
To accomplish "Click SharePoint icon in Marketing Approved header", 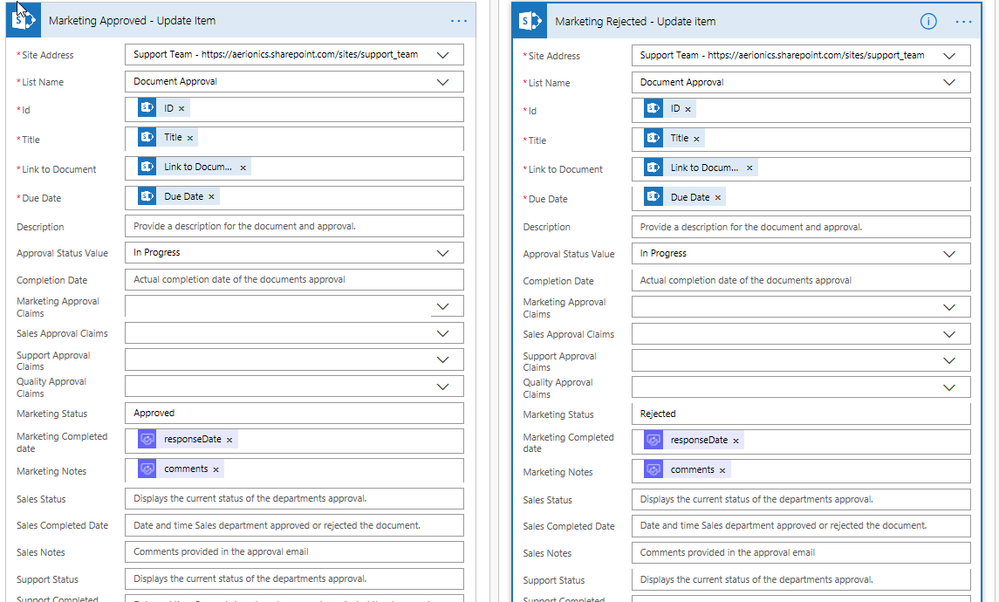I will pos(26,20).
